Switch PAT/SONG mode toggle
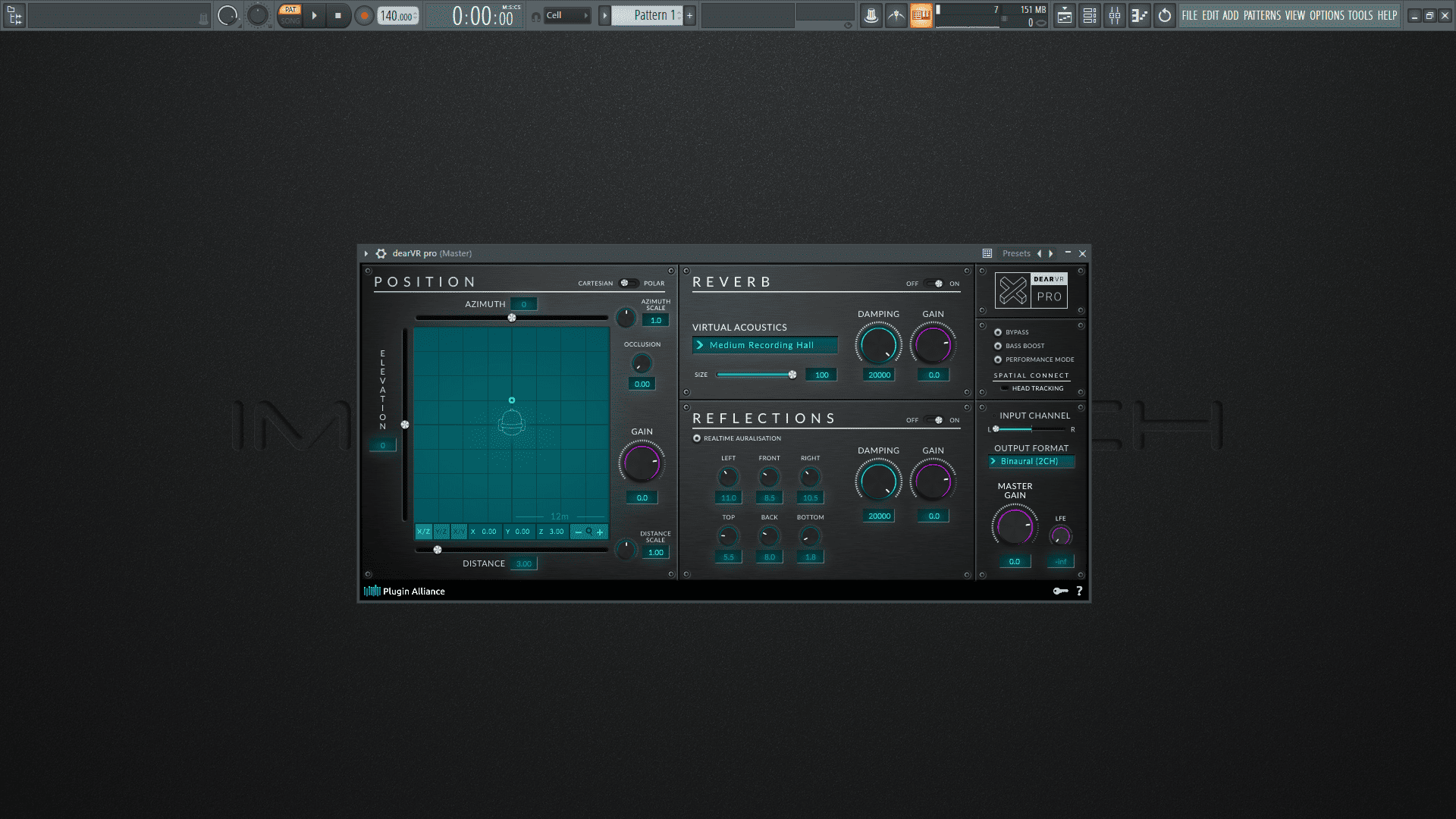This screenshot has width=1456, height=819. pos(290,15)
